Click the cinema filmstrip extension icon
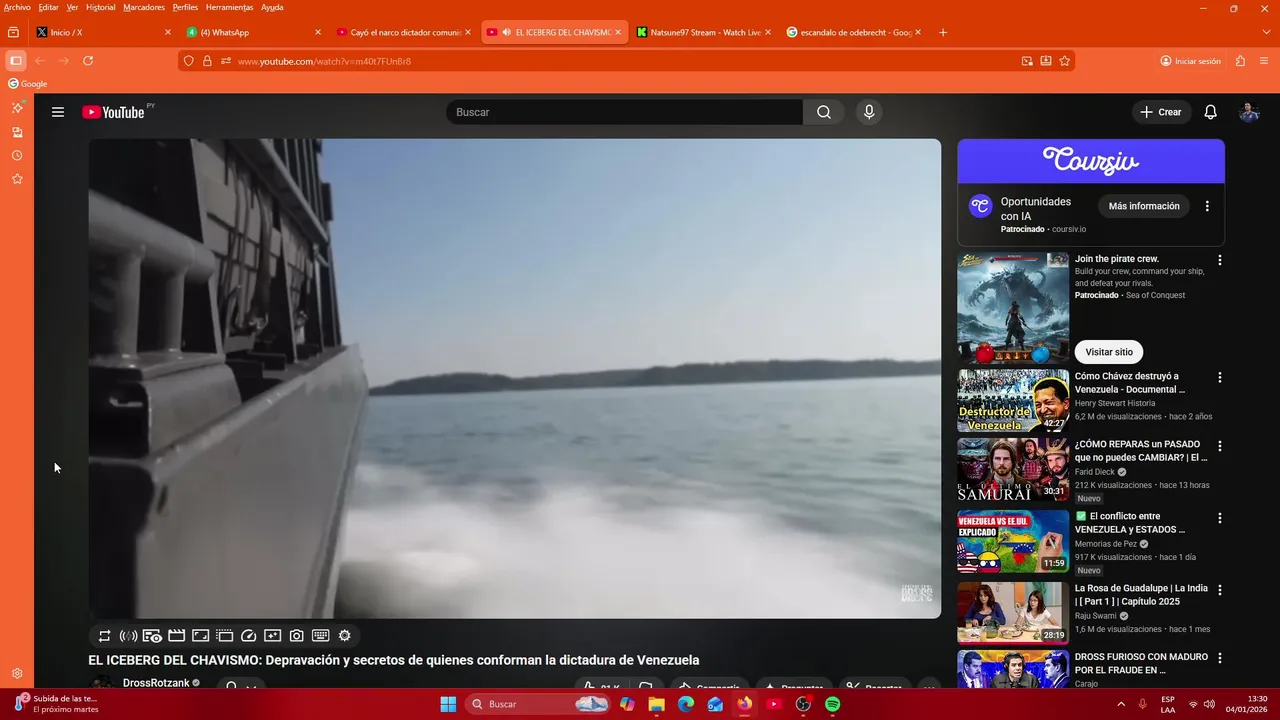 tap(177, 636)
